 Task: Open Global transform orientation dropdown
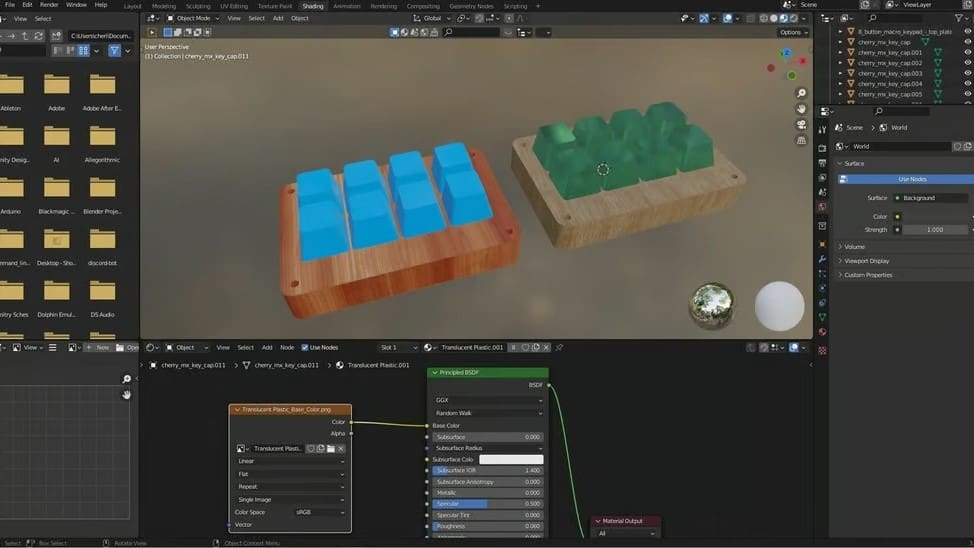[x=432, y=19]
